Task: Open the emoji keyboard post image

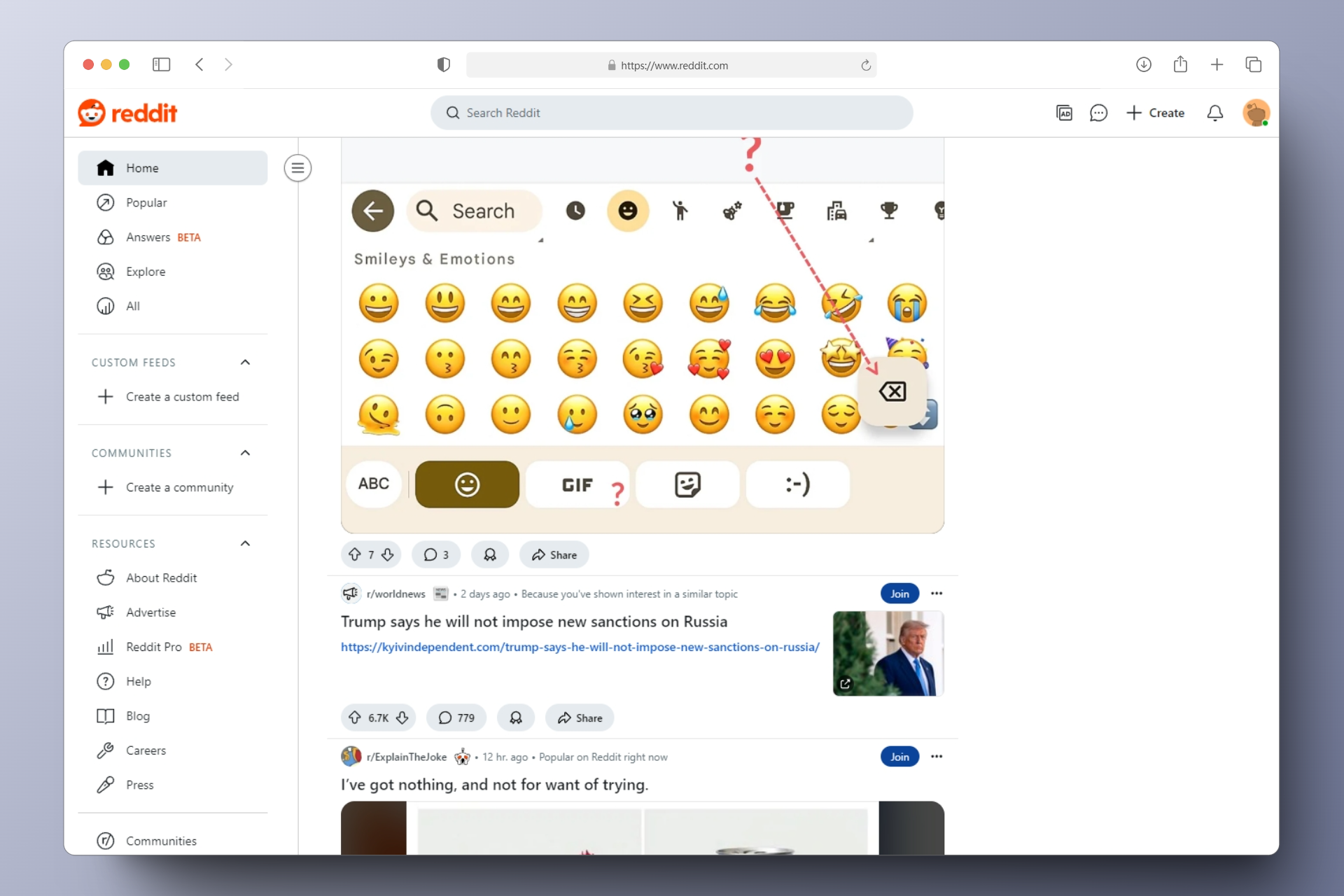Action: [643, 335]
